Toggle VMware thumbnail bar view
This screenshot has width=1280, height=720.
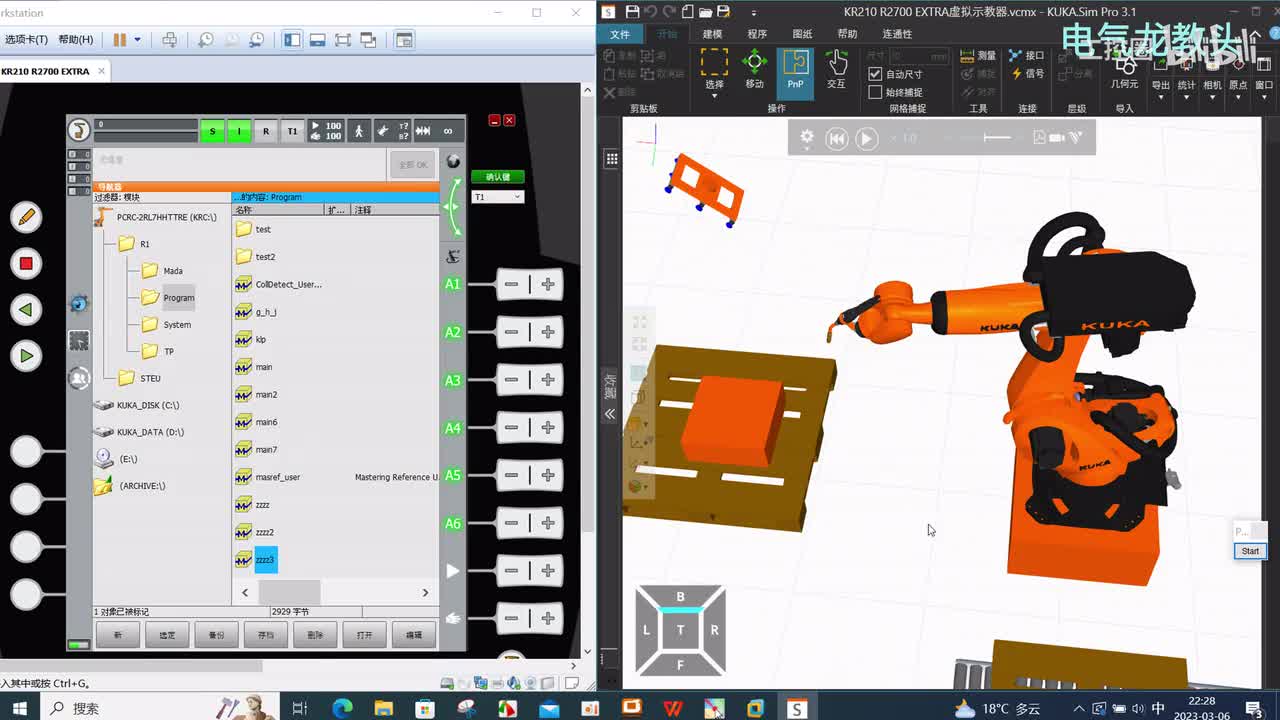click(x=317, y=40)
